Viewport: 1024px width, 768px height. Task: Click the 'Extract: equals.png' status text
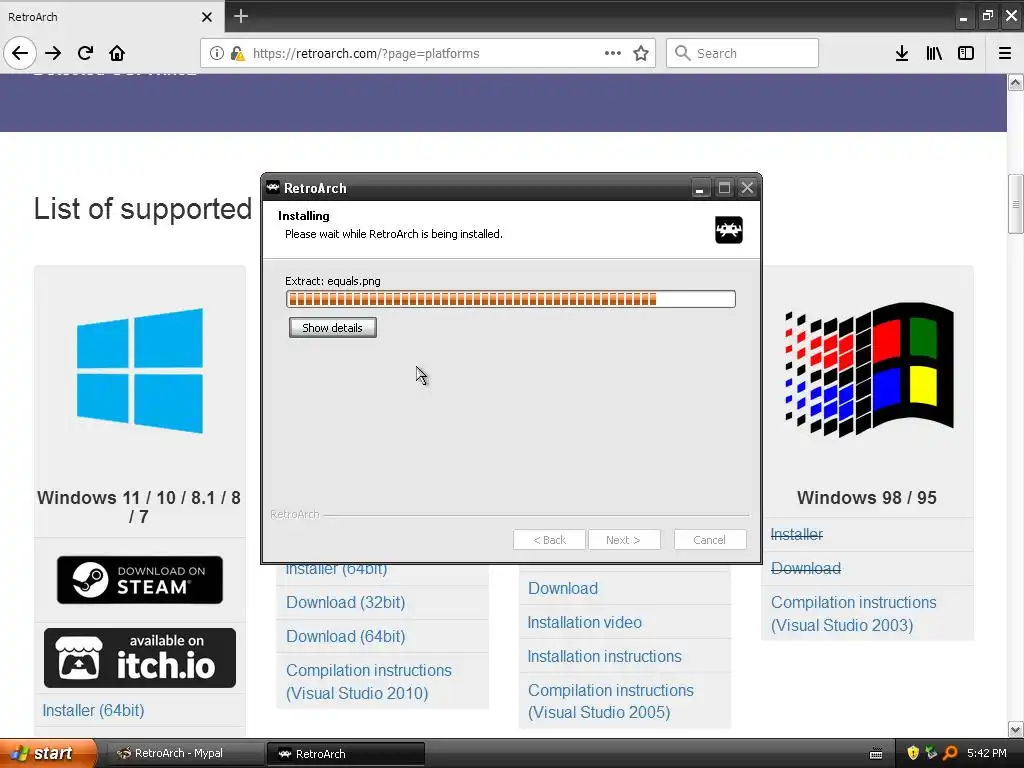333,281
